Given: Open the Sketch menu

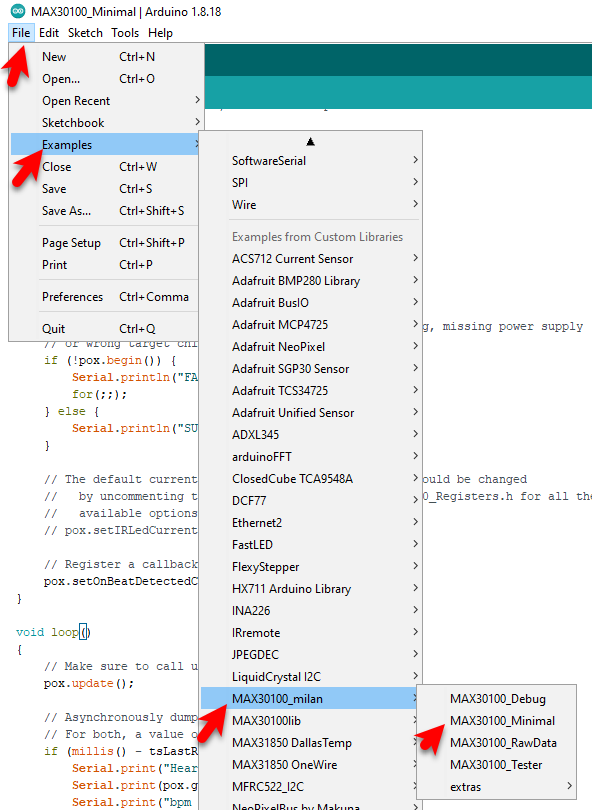Looking at the screenshot, I should point(85,33).
